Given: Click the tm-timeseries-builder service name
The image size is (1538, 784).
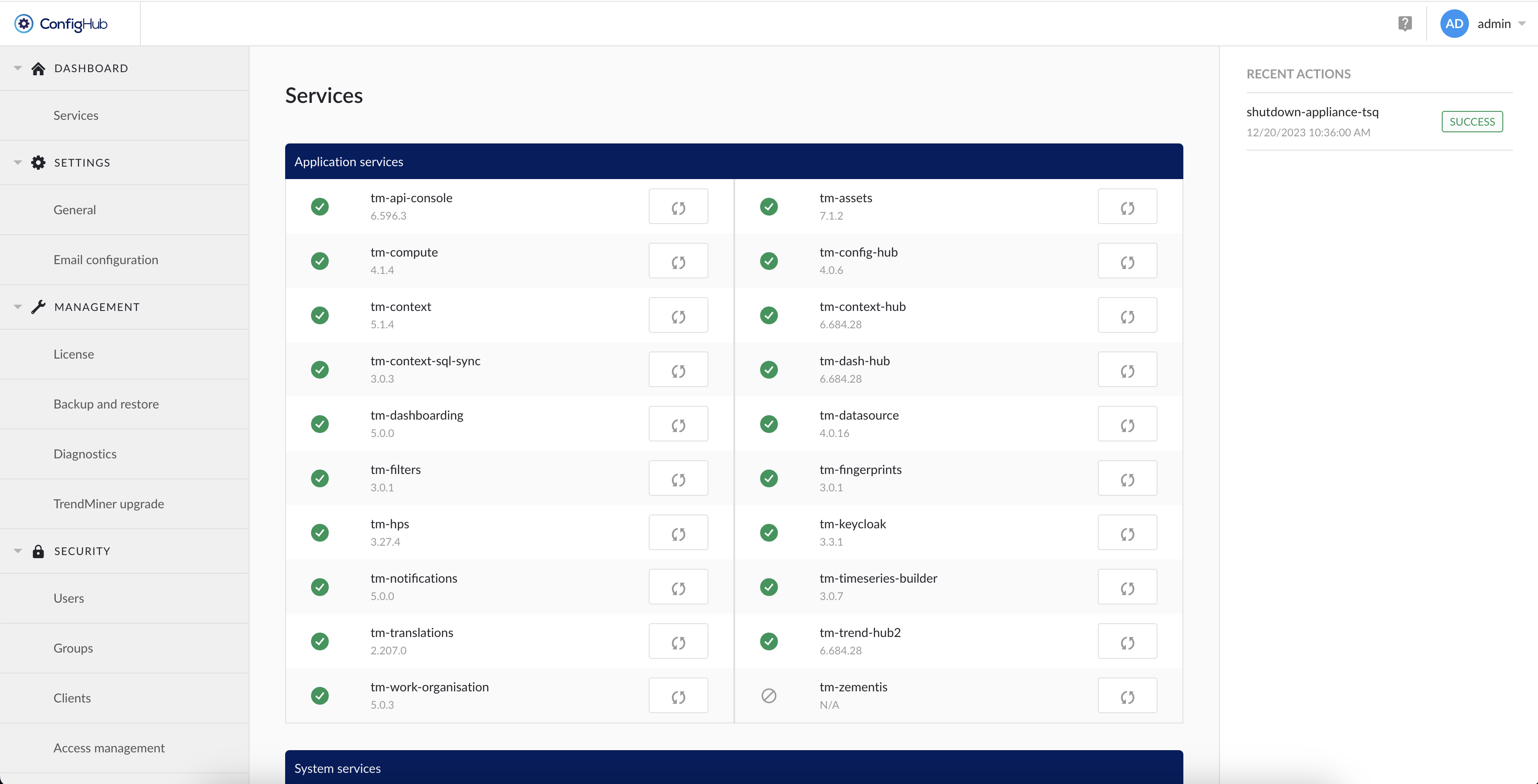Looking at the screenshot, I should point(878,578).
